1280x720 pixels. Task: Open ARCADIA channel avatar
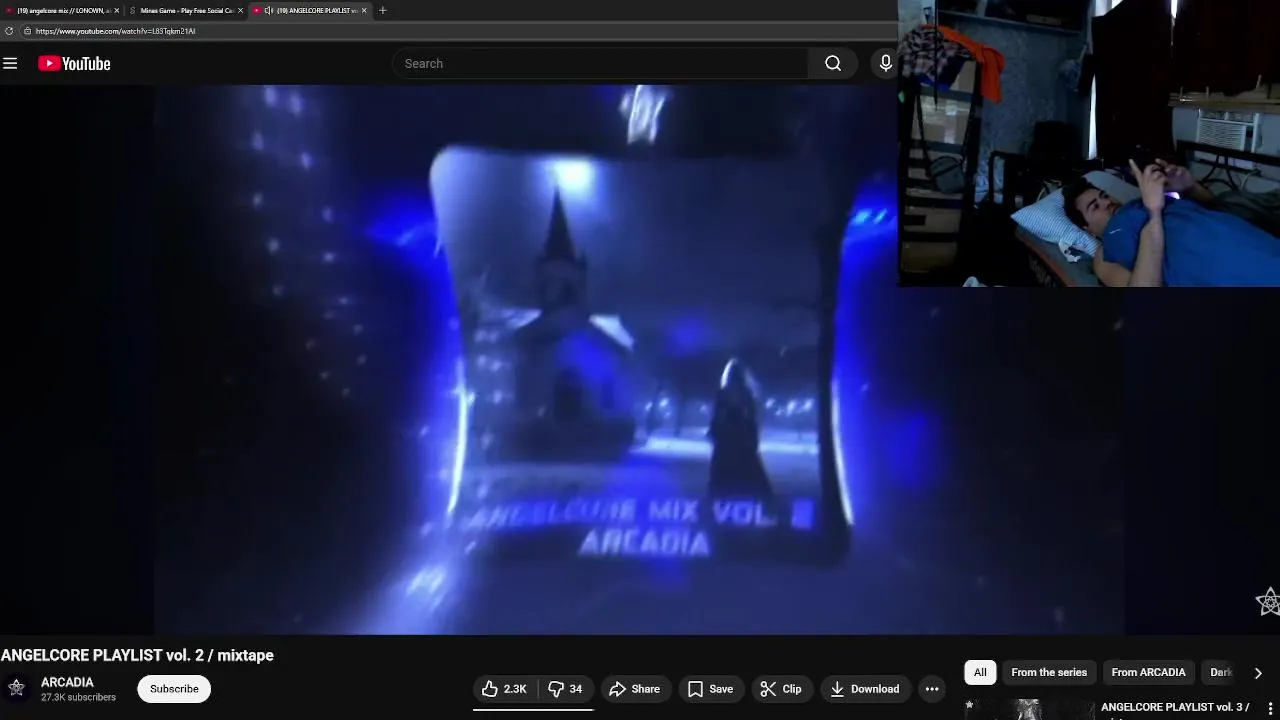pyautogui.click(x=16, y=688)
